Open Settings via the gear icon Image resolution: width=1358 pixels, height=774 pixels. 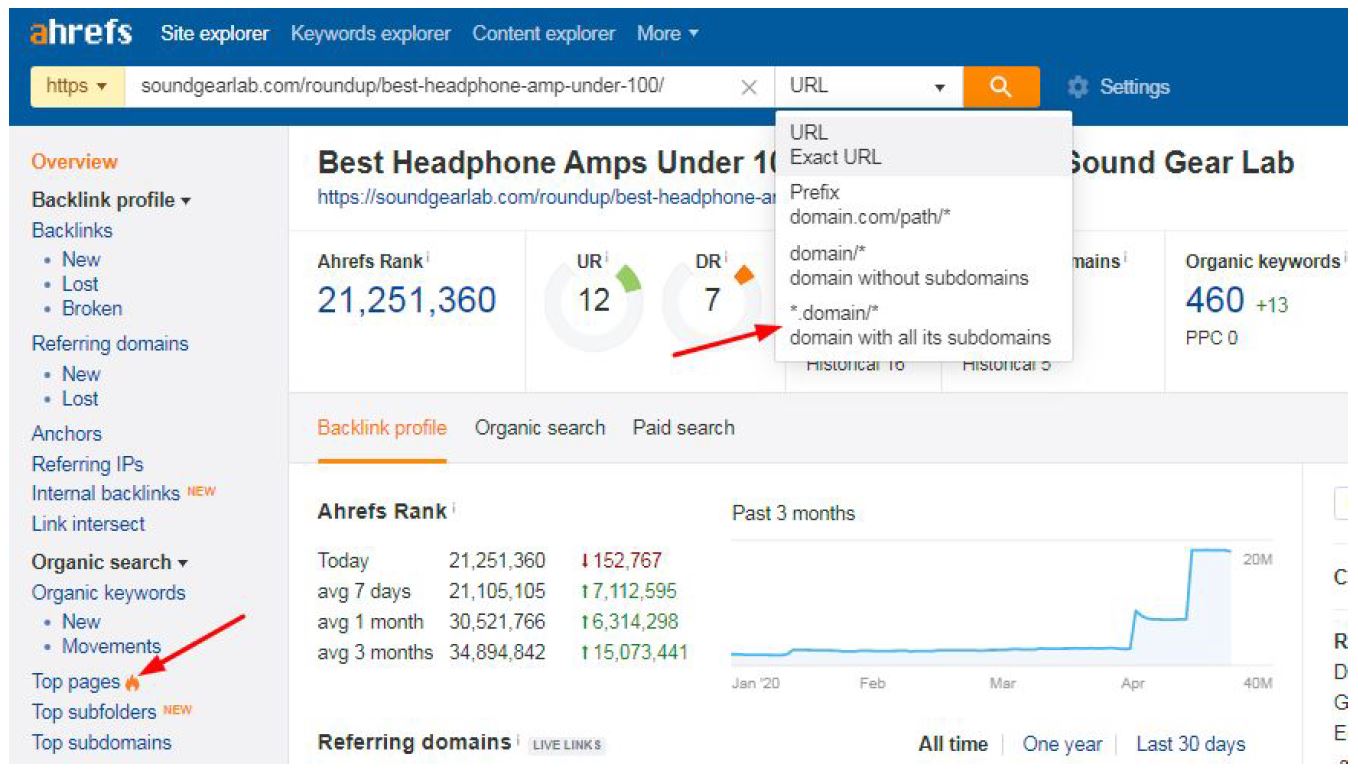(1077, 87)
